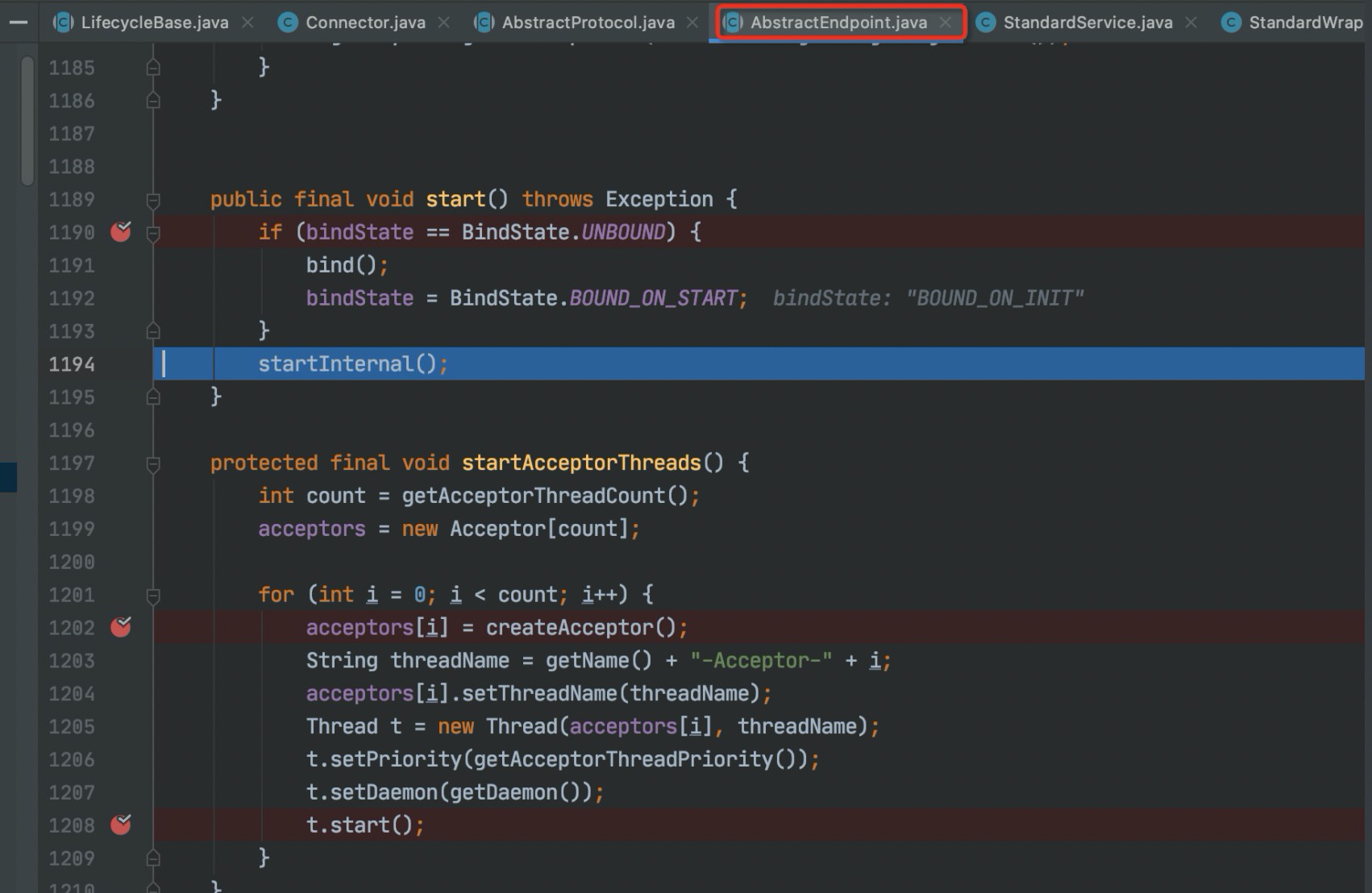
Task: Select the AbstractEndpoint.java tab
Action: pos(838,23)
